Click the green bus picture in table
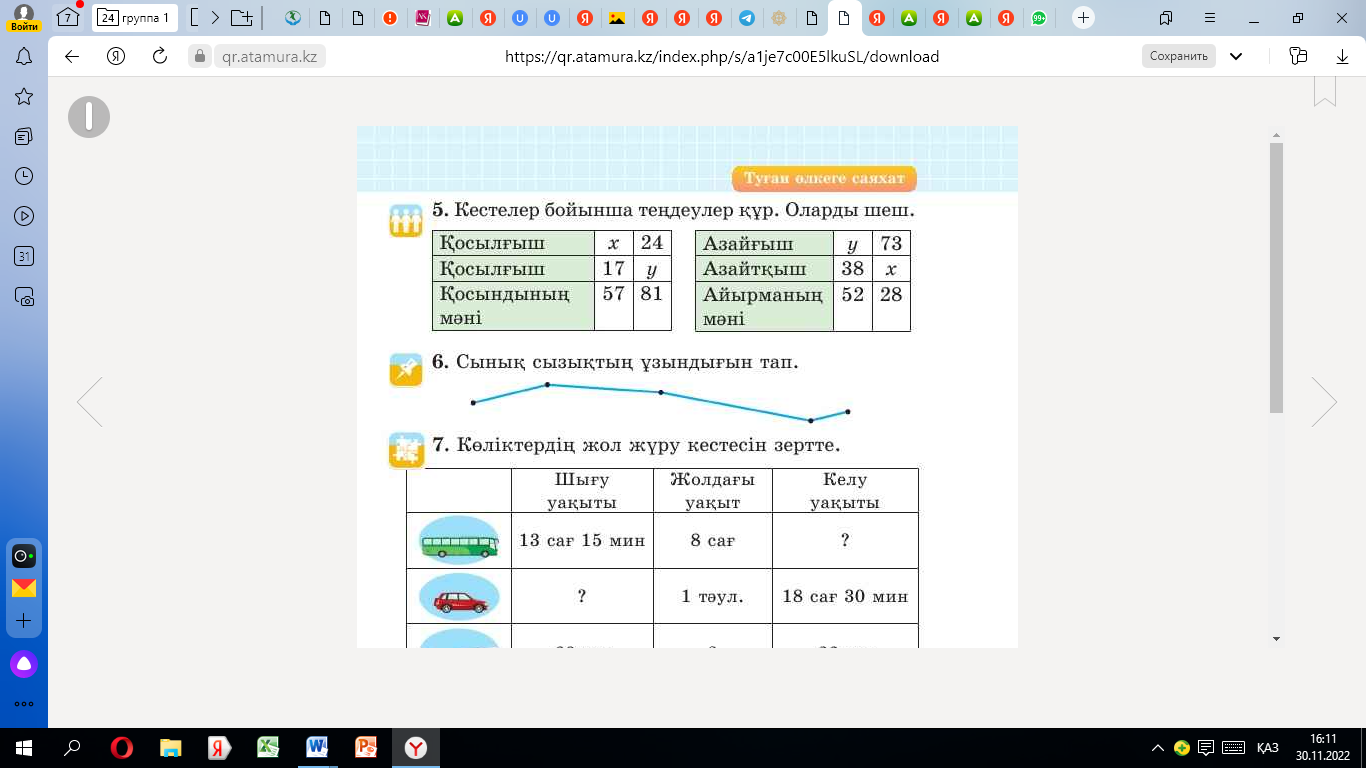The image size is (1366, 768). (459, 541)
